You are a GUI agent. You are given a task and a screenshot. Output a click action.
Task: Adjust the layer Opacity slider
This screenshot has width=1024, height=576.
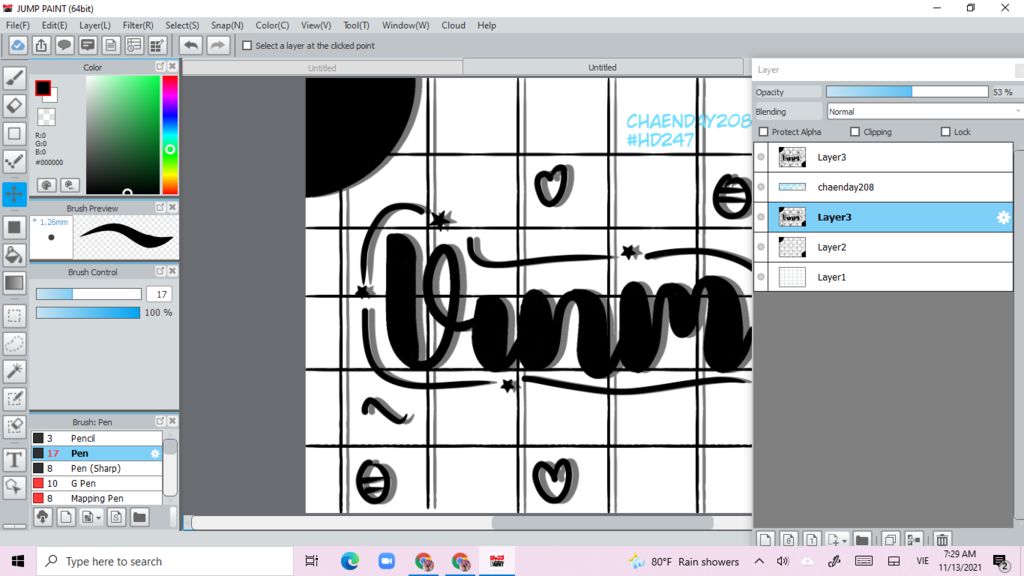click(x=906, y=92)
